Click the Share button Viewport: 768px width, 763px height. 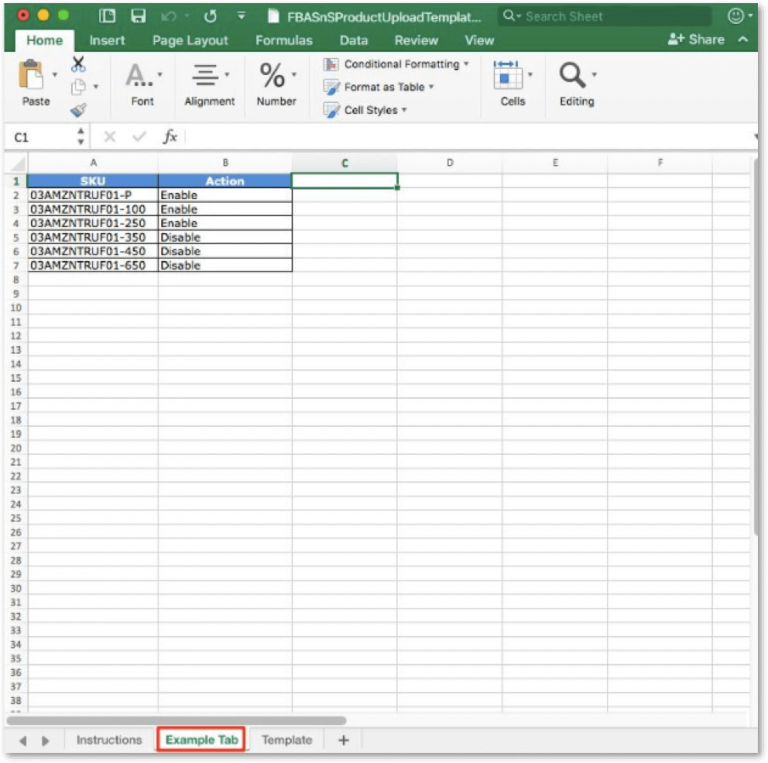pyautogui.click(x=697, y=39)
